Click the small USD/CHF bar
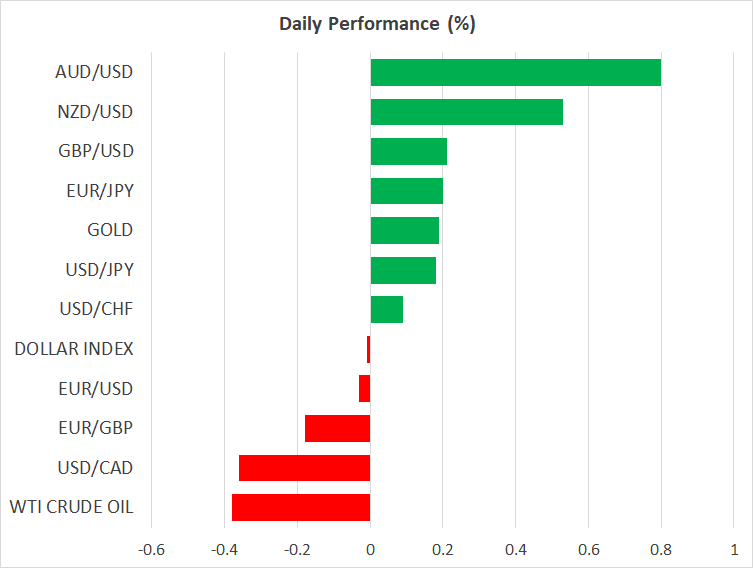 (x=386, y=310)
